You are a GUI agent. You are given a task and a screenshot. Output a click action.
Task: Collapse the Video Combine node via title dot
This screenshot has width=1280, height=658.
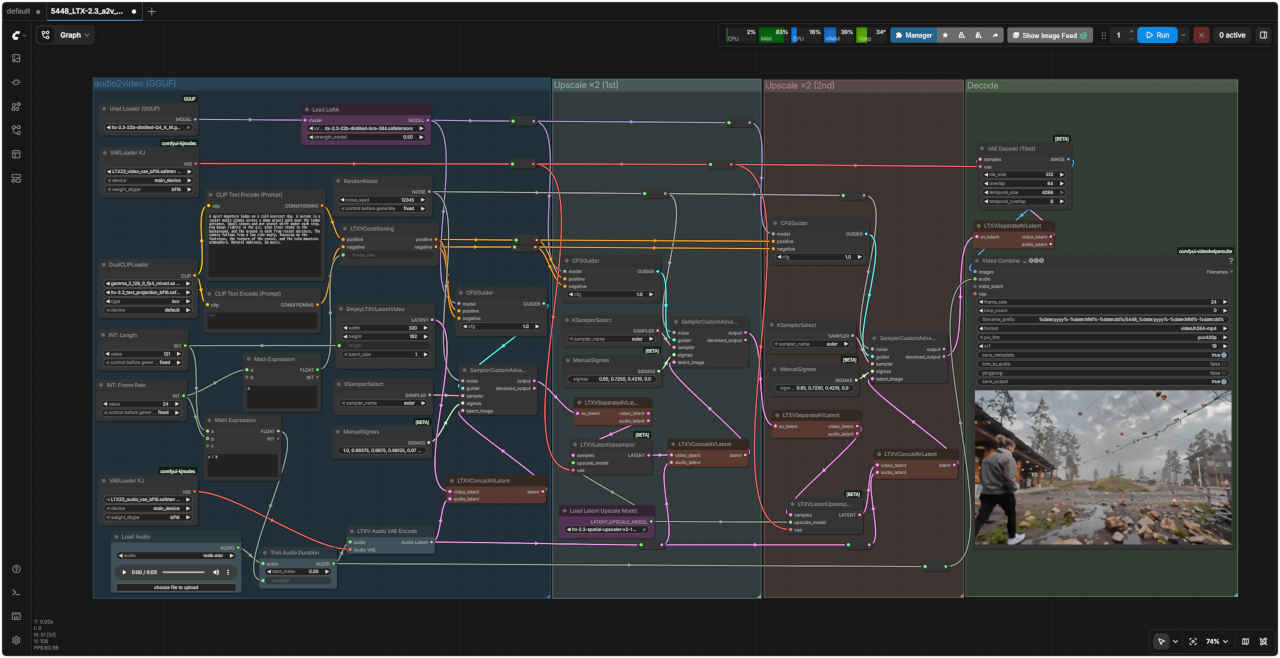978,260
